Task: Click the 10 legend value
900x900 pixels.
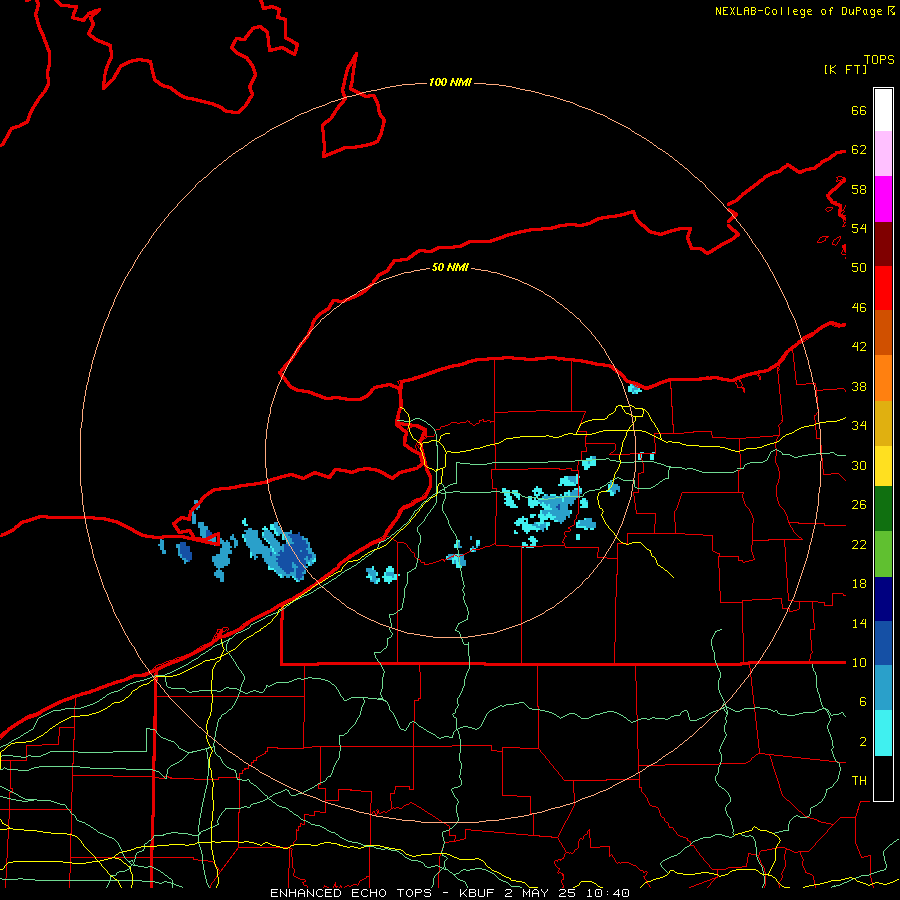Action: coord(859,663)
